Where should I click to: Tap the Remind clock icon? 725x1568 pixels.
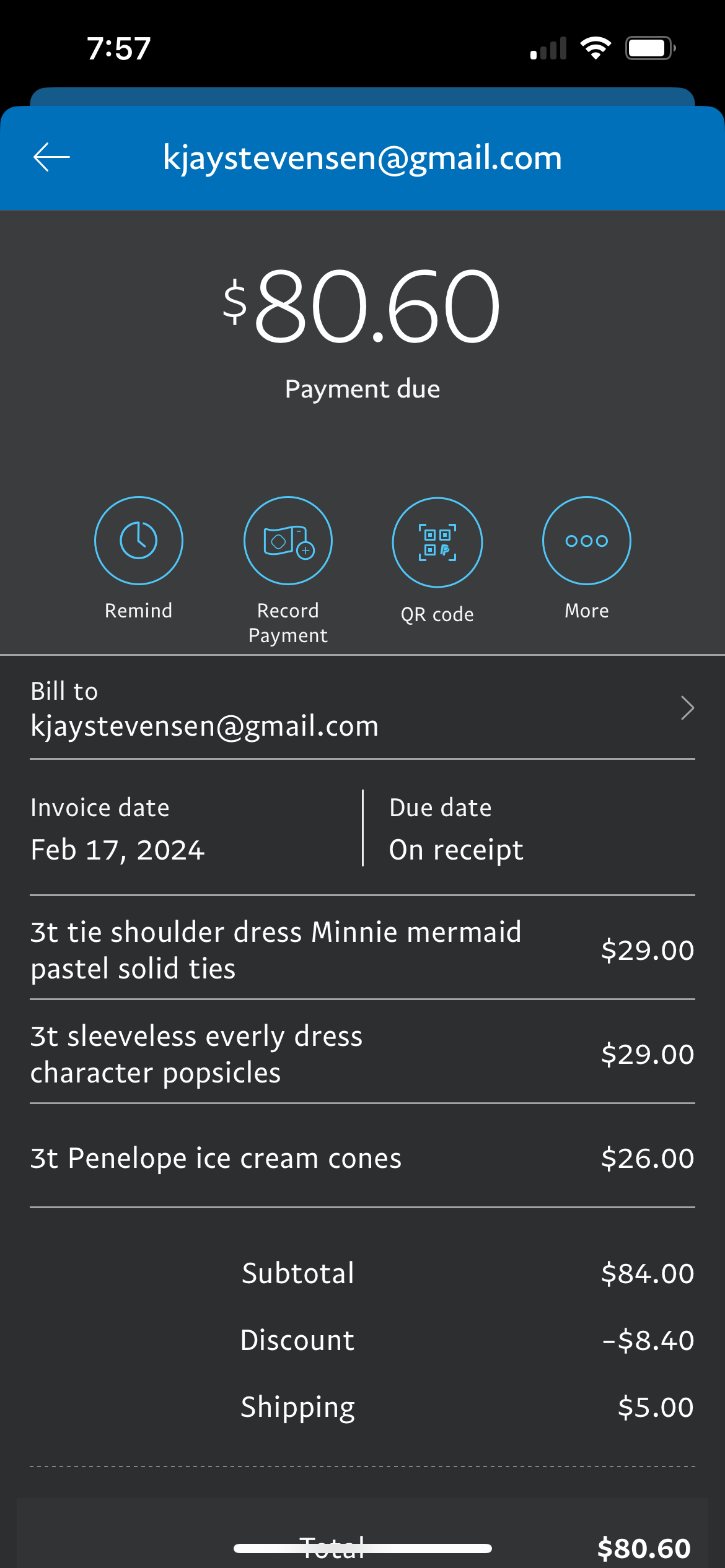pyautogui.click(x=139, y=541)
